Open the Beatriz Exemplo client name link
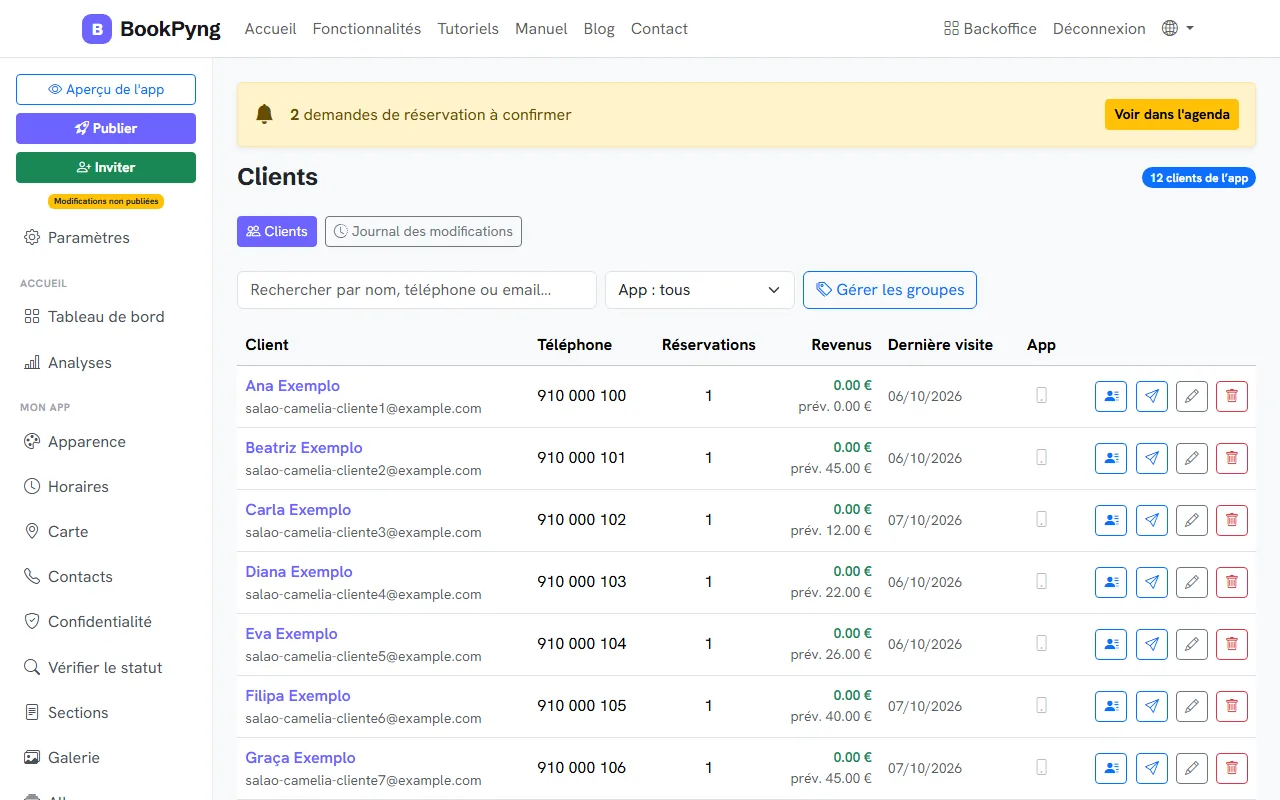Screen dimensions: 1280x800 [x=304, y=448]
